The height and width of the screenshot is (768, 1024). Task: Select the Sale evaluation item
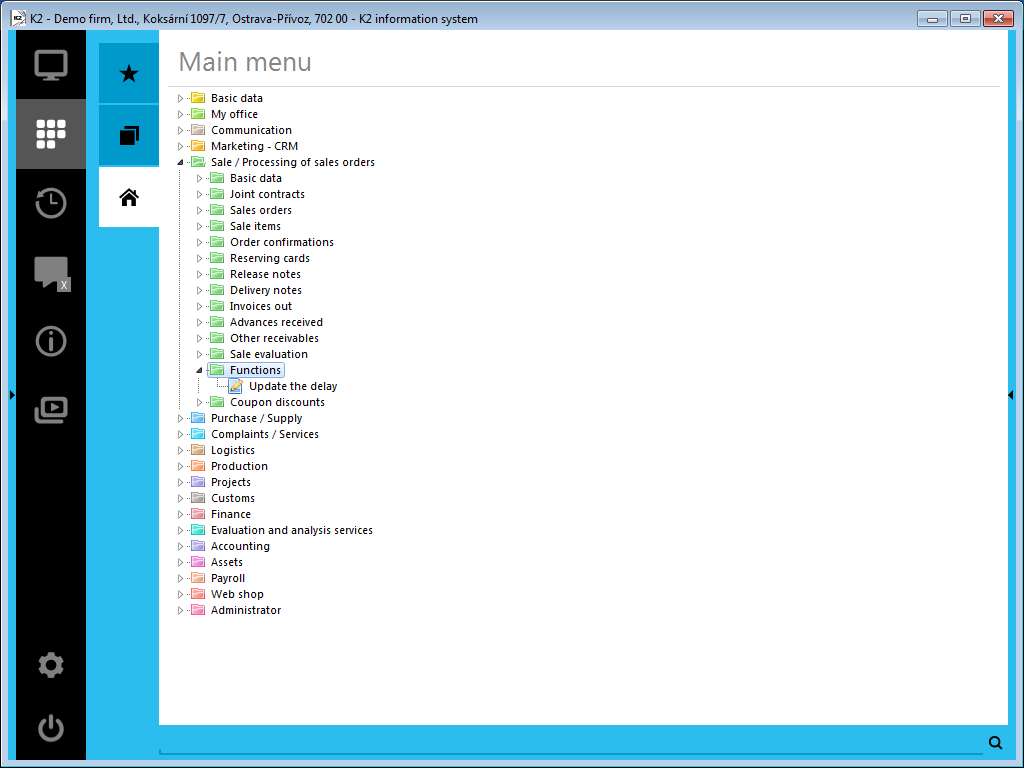268,354
